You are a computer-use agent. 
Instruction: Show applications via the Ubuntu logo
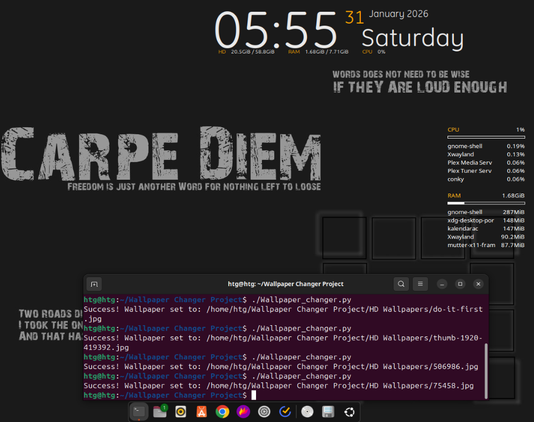[x=349, y=412]
